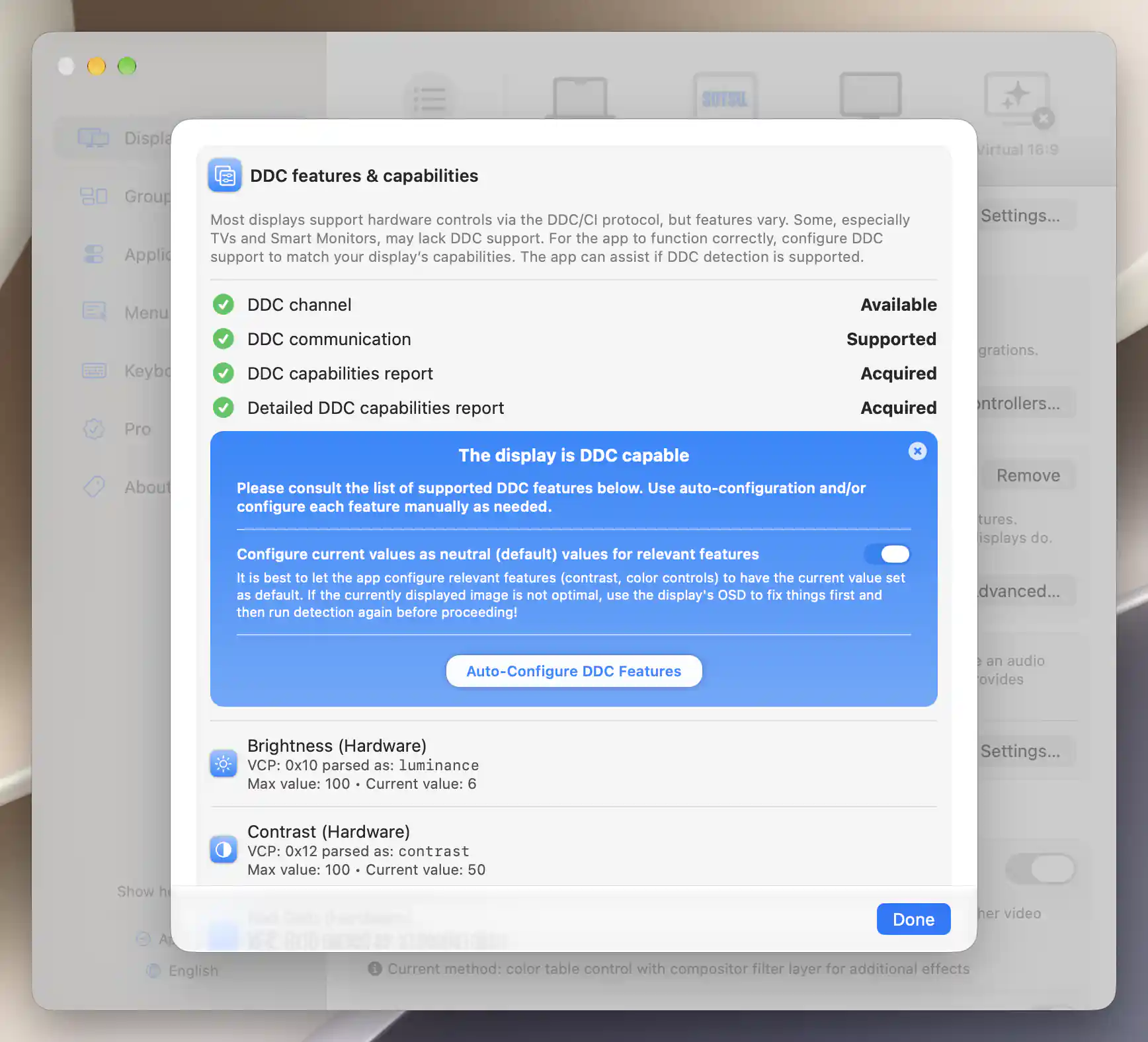
Task: Click the About tag icon in sidebar
Action: pos(94,487)
